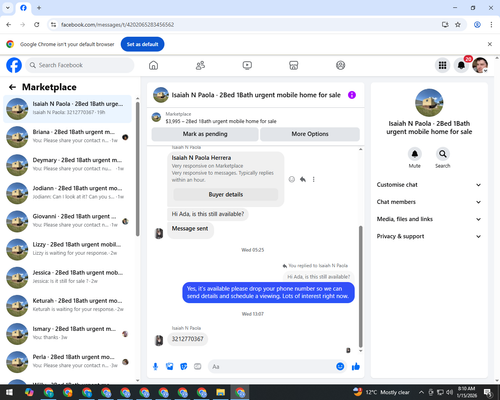The height and width of the screenshot is (400, 500).
Task: Open the Perla conversation
Action: 67,362
